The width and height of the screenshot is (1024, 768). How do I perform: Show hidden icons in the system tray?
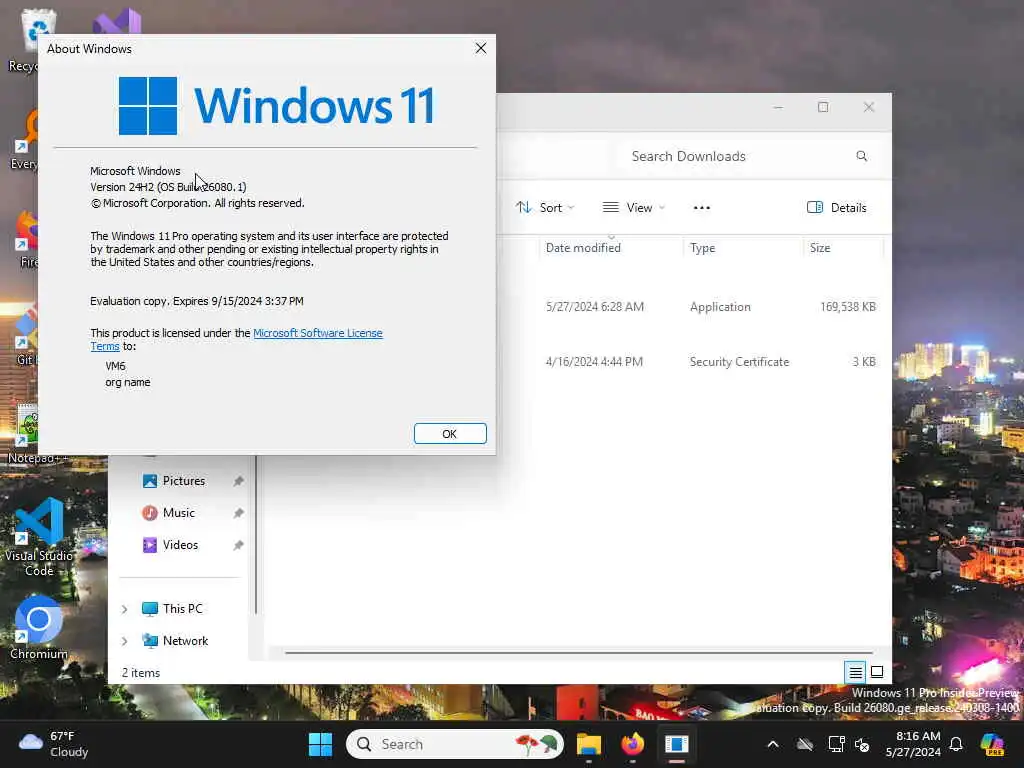tap(773, 744)
